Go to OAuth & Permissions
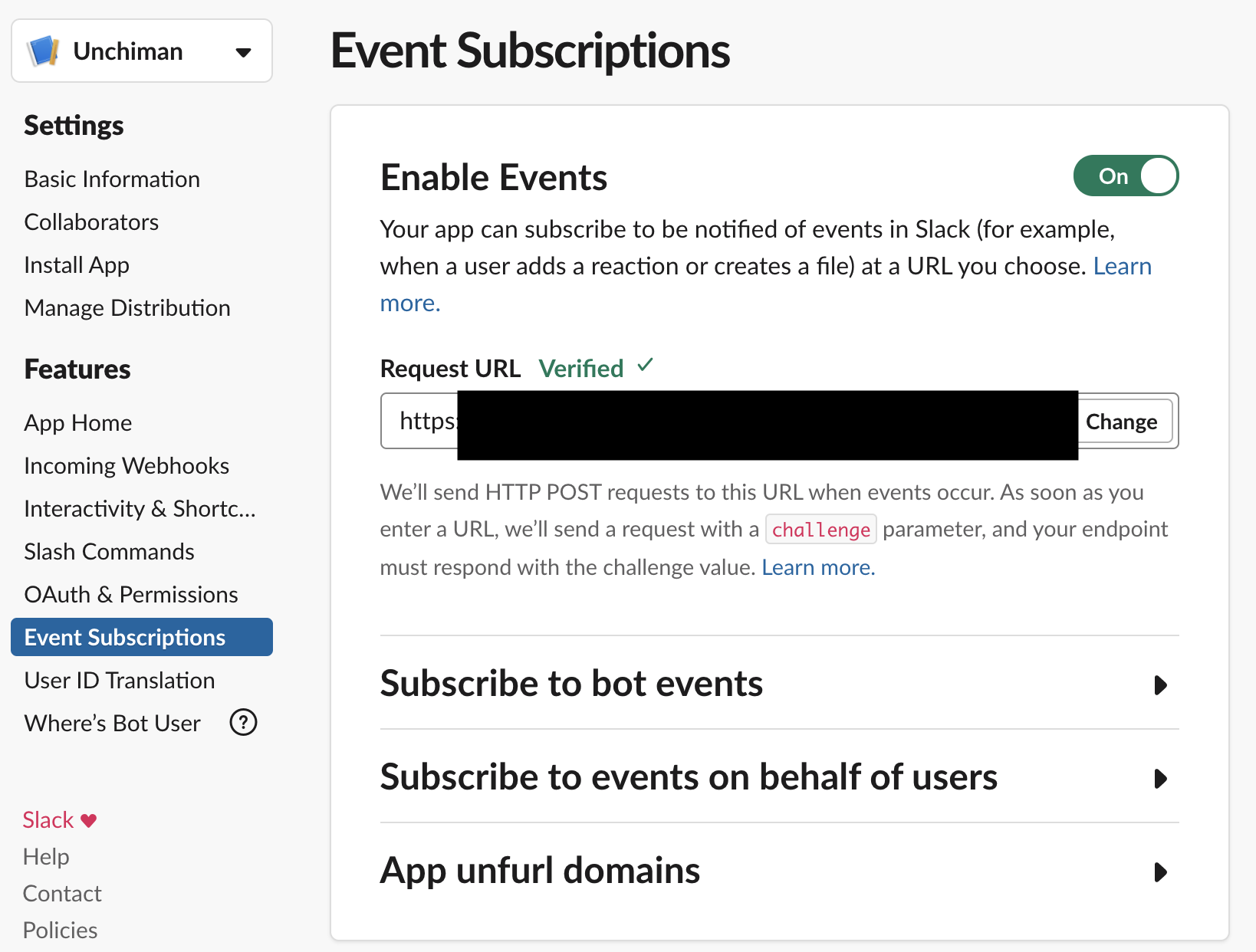Image resolution: width=1256 pixels, height=952 pixels. click(x=131, y=595)
